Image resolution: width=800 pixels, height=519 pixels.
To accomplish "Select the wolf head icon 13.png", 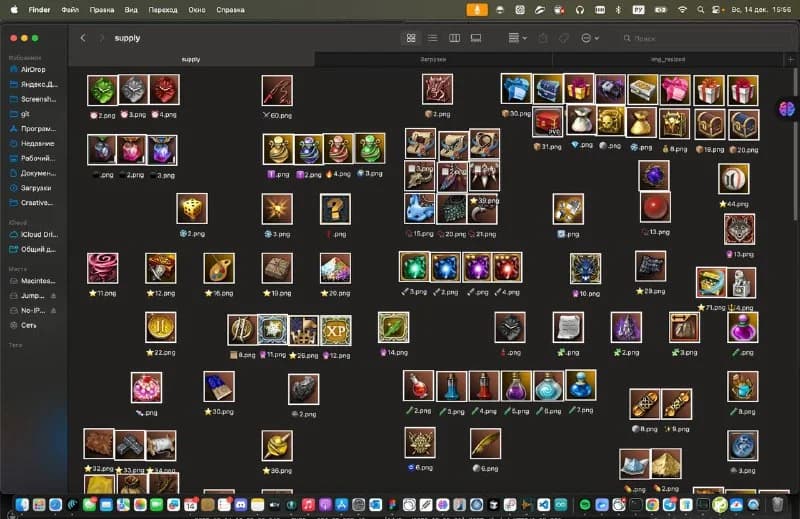I will (x=739, y=229).
